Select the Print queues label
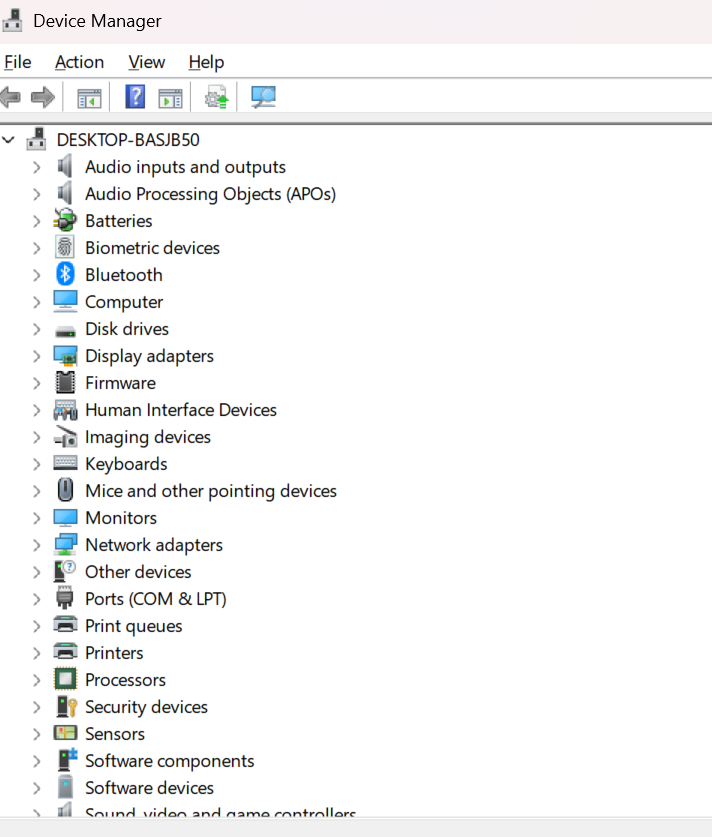 point(133,626)
